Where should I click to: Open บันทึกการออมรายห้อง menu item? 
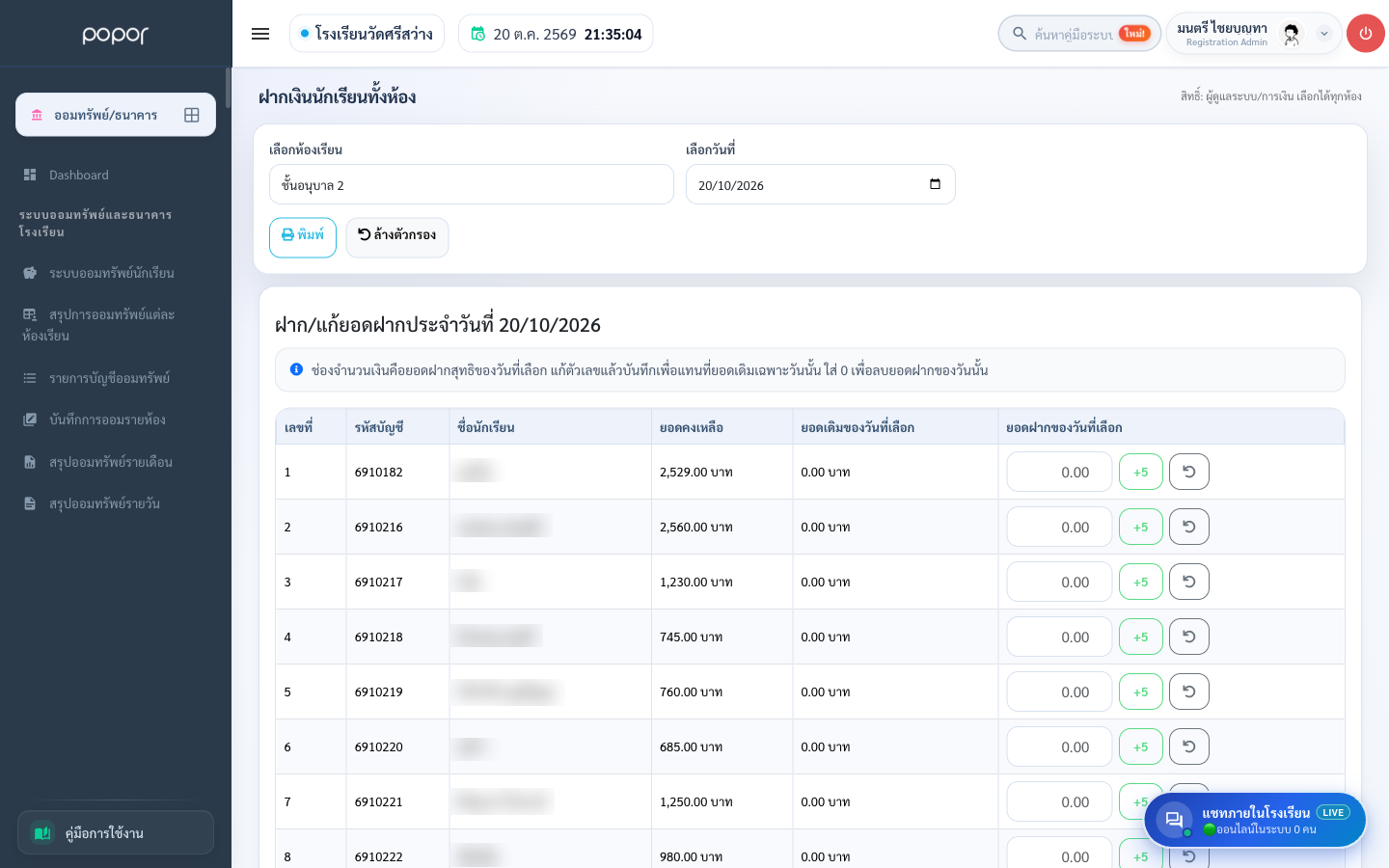pos(107,420)
